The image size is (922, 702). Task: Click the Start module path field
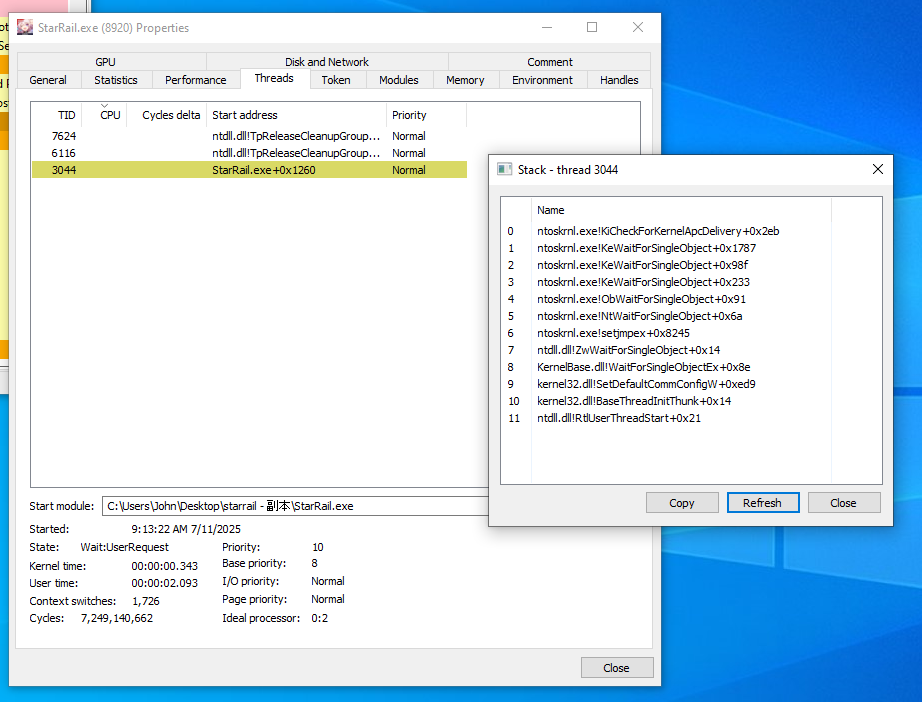295,506
